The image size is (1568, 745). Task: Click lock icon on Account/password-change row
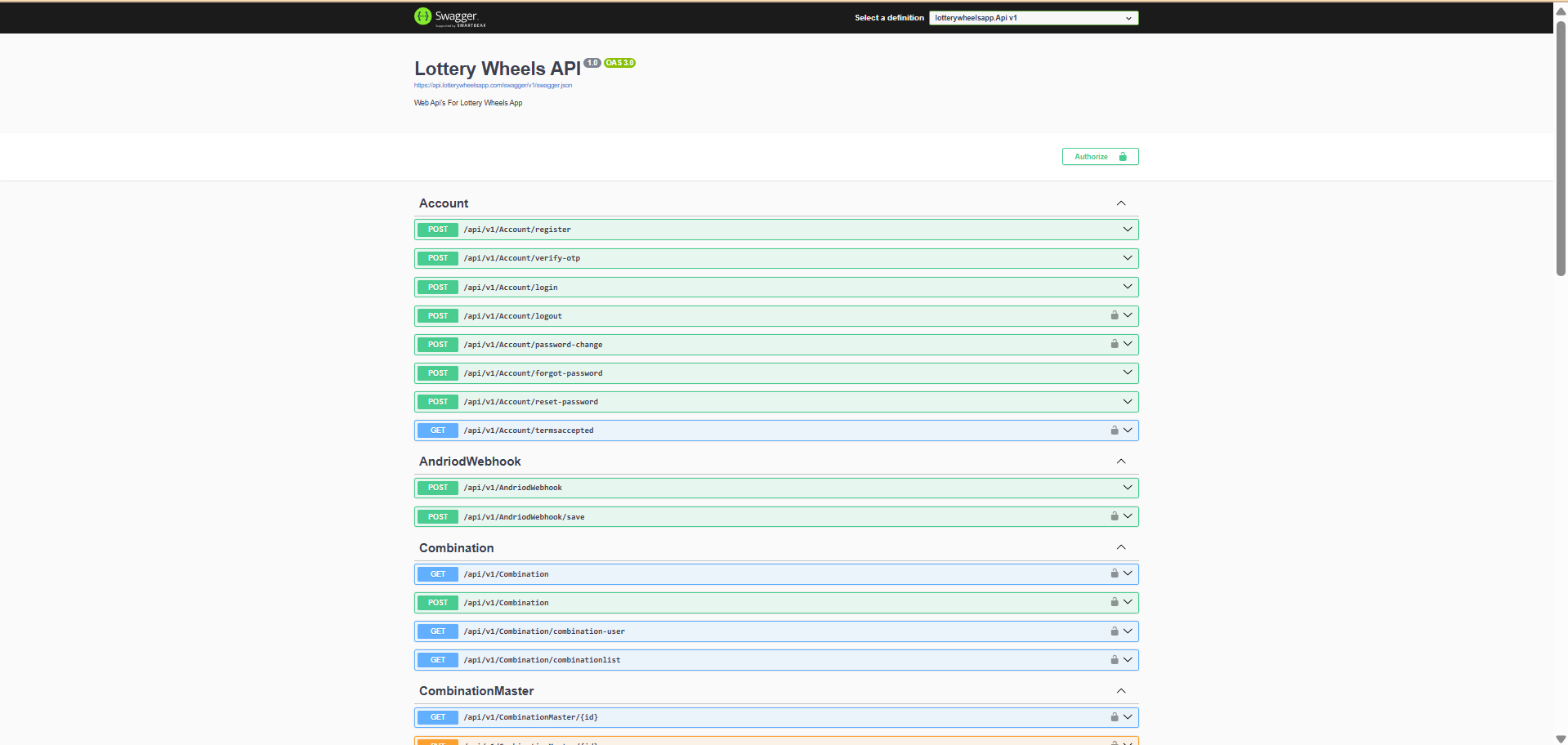(1115, 344)
